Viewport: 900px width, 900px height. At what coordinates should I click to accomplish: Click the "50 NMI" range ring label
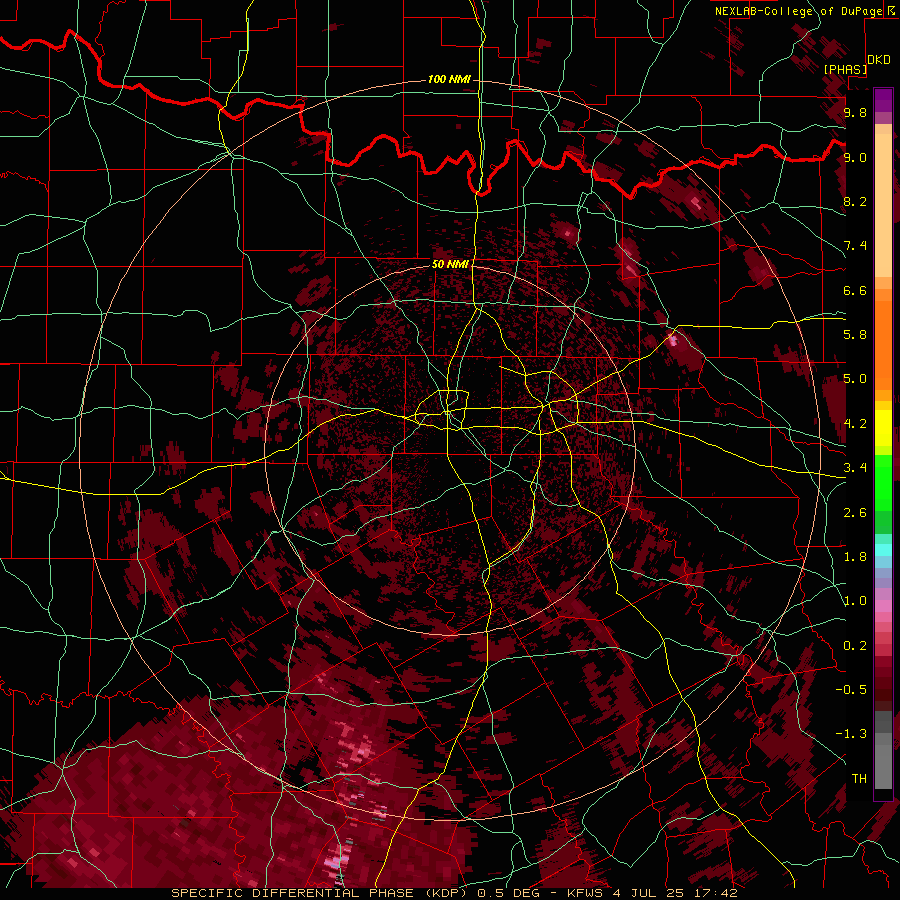pyautogui.click(x=450, y=264)
